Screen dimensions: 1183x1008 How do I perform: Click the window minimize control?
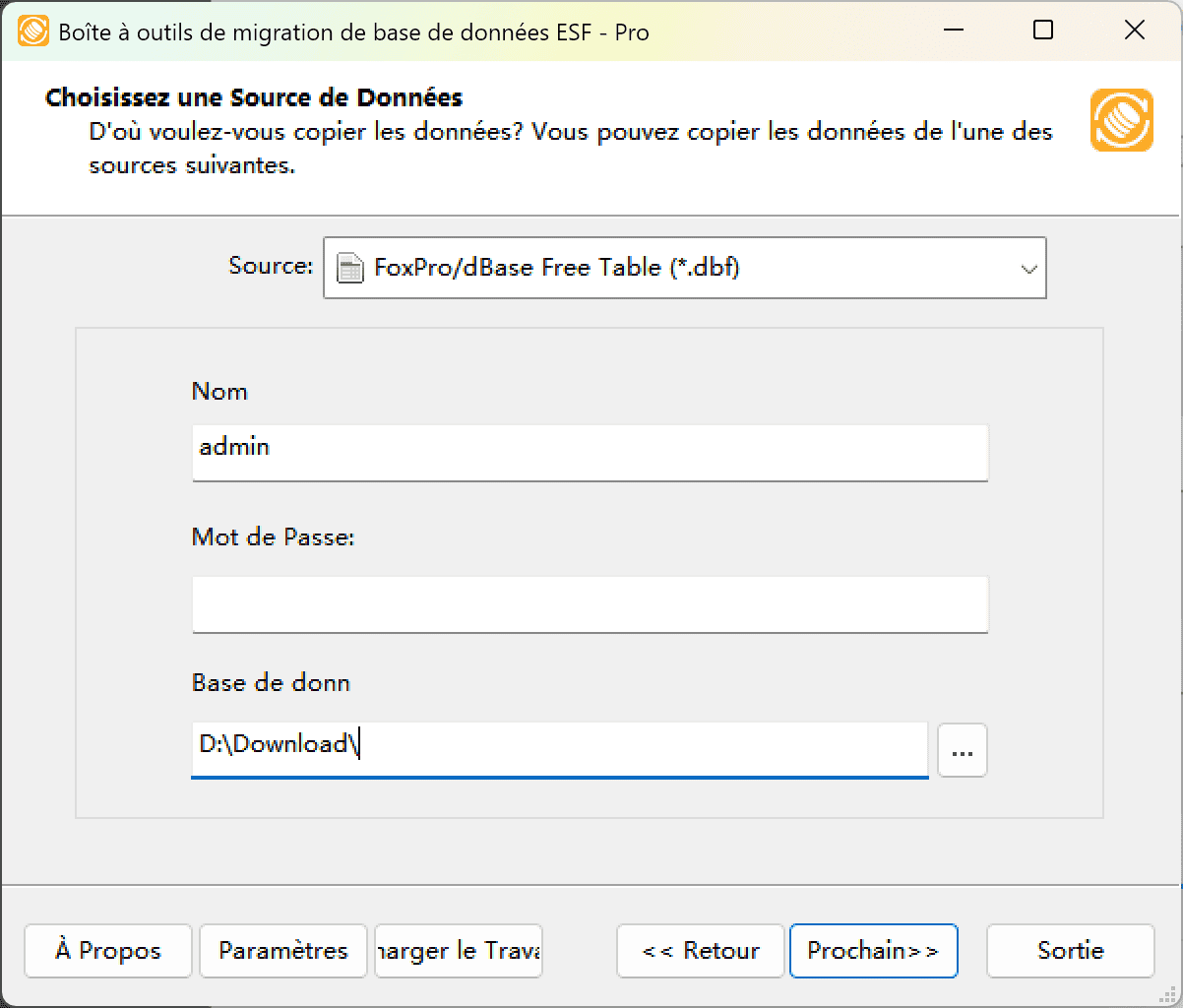point(953,31)
